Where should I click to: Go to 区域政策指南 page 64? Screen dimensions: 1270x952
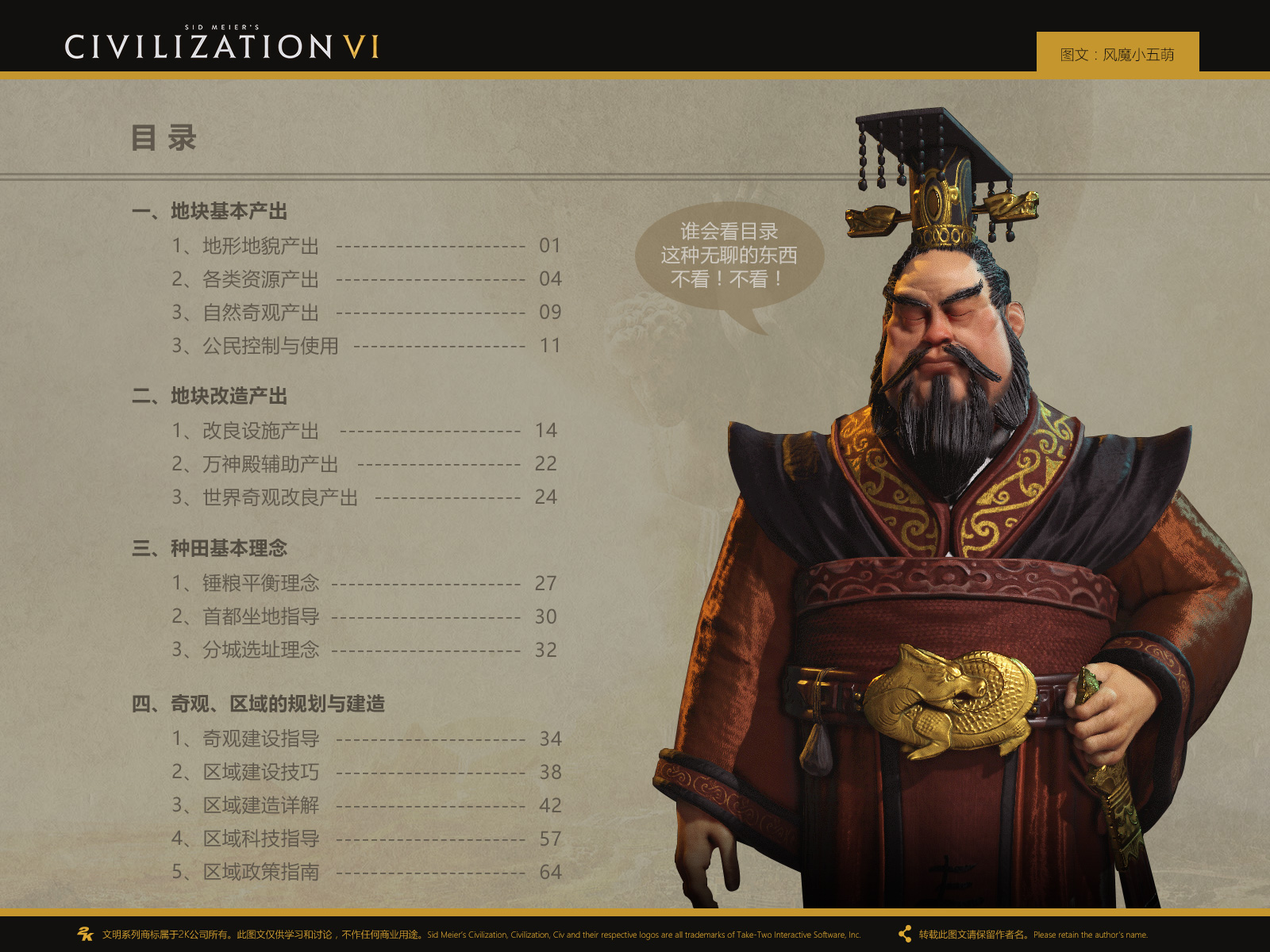366,872
